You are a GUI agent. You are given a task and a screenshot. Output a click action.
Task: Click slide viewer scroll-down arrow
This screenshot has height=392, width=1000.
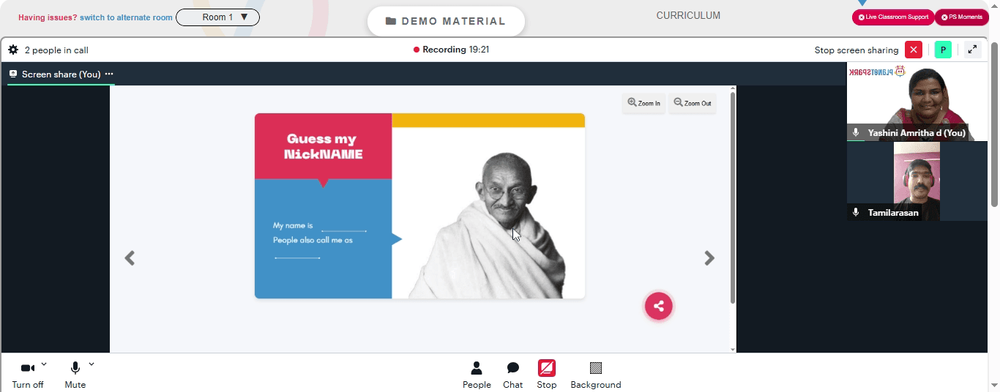[x=733, y=349]
